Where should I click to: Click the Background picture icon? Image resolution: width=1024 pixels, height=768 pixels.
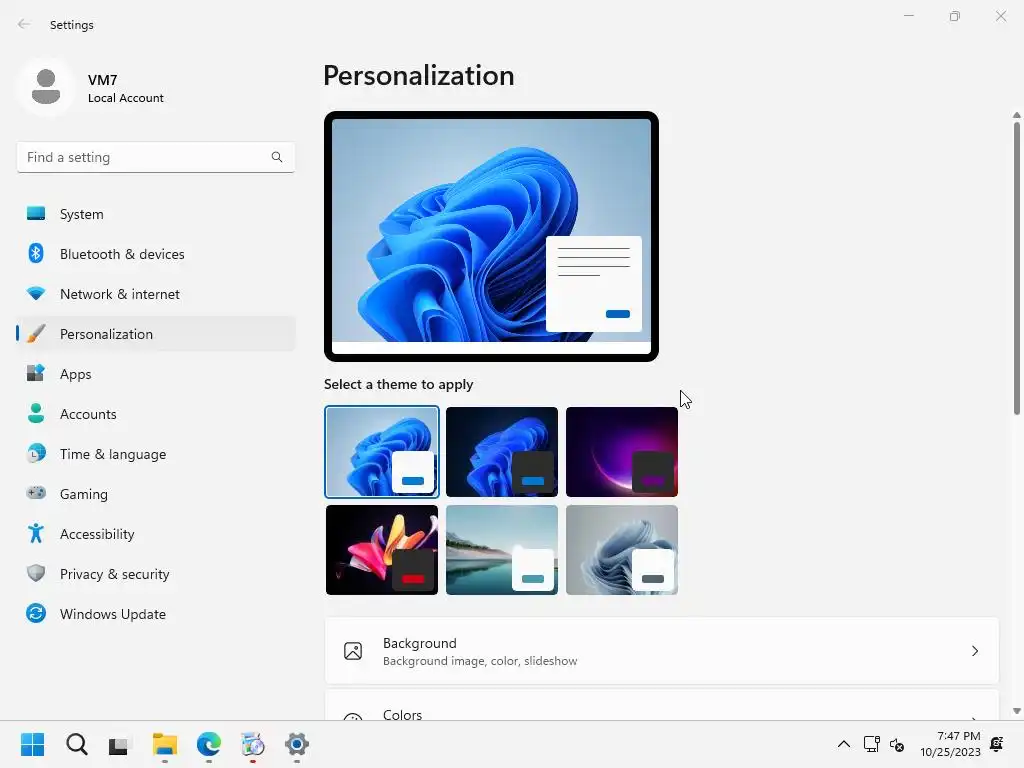click(x=353, y=651)
